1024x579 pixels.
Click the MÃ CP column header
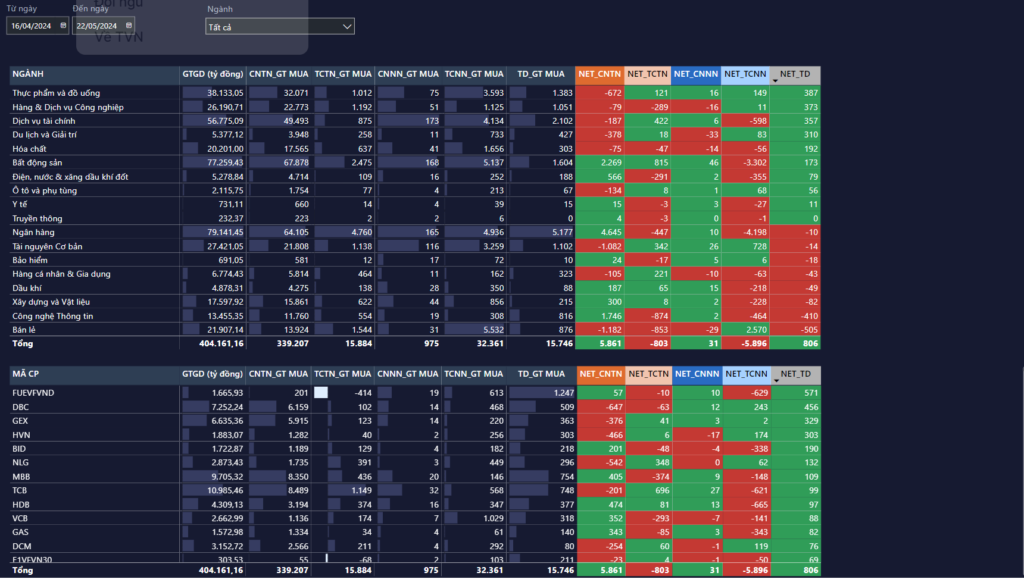click(x=26, y=375)
